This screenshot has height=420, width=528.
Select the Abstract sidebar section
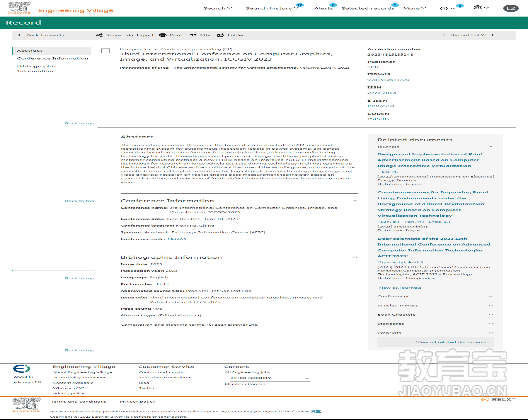pos(52,51)
